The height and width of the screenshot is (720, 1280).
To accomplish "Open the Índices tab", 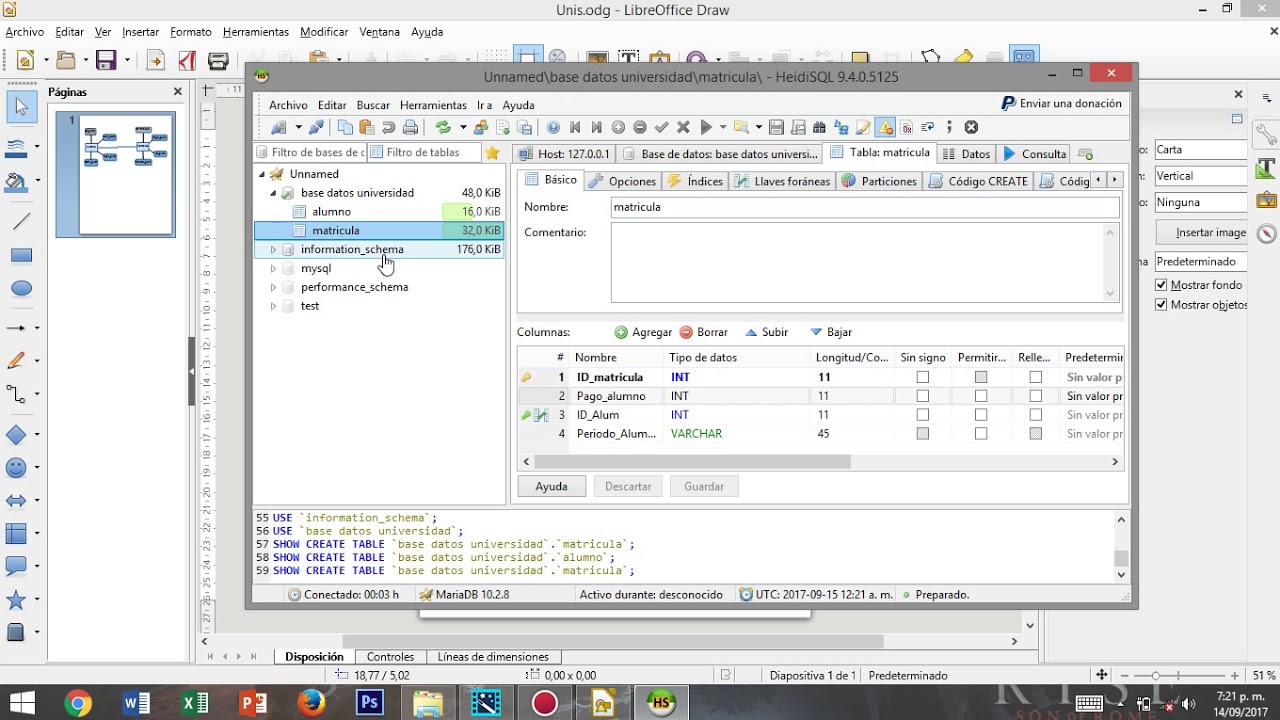I will [x=695, y=181].
